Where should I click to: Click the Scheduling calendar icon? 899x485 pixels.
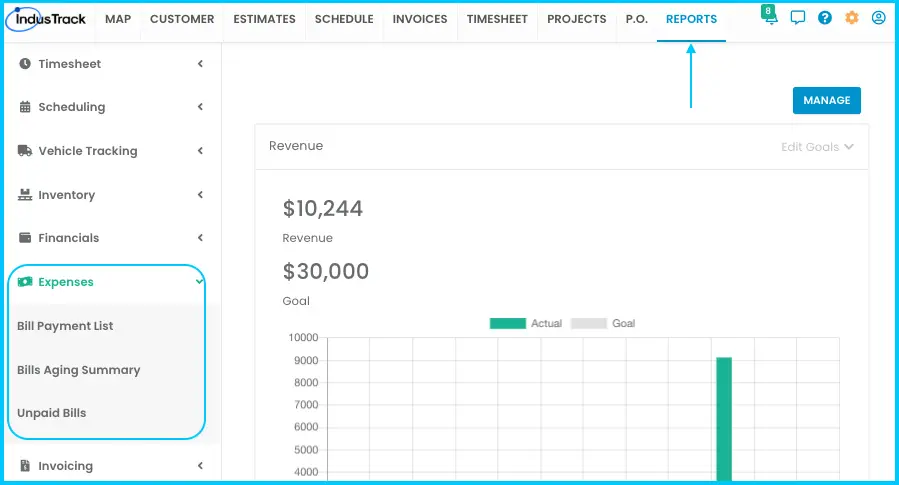pyautogui.click(x=25, y=107)
